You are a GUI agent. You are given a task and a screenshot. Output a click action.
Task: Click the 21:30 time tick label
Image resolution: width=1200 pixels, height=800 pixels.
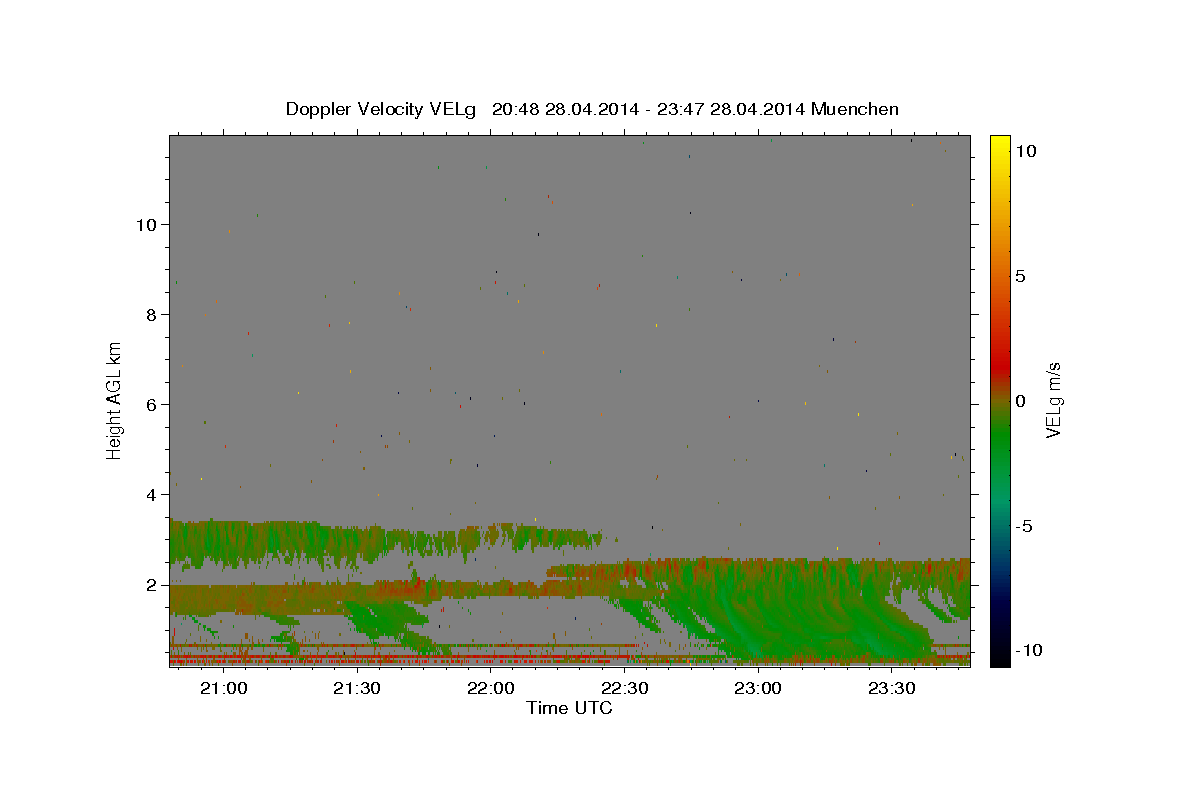[356, 689]
